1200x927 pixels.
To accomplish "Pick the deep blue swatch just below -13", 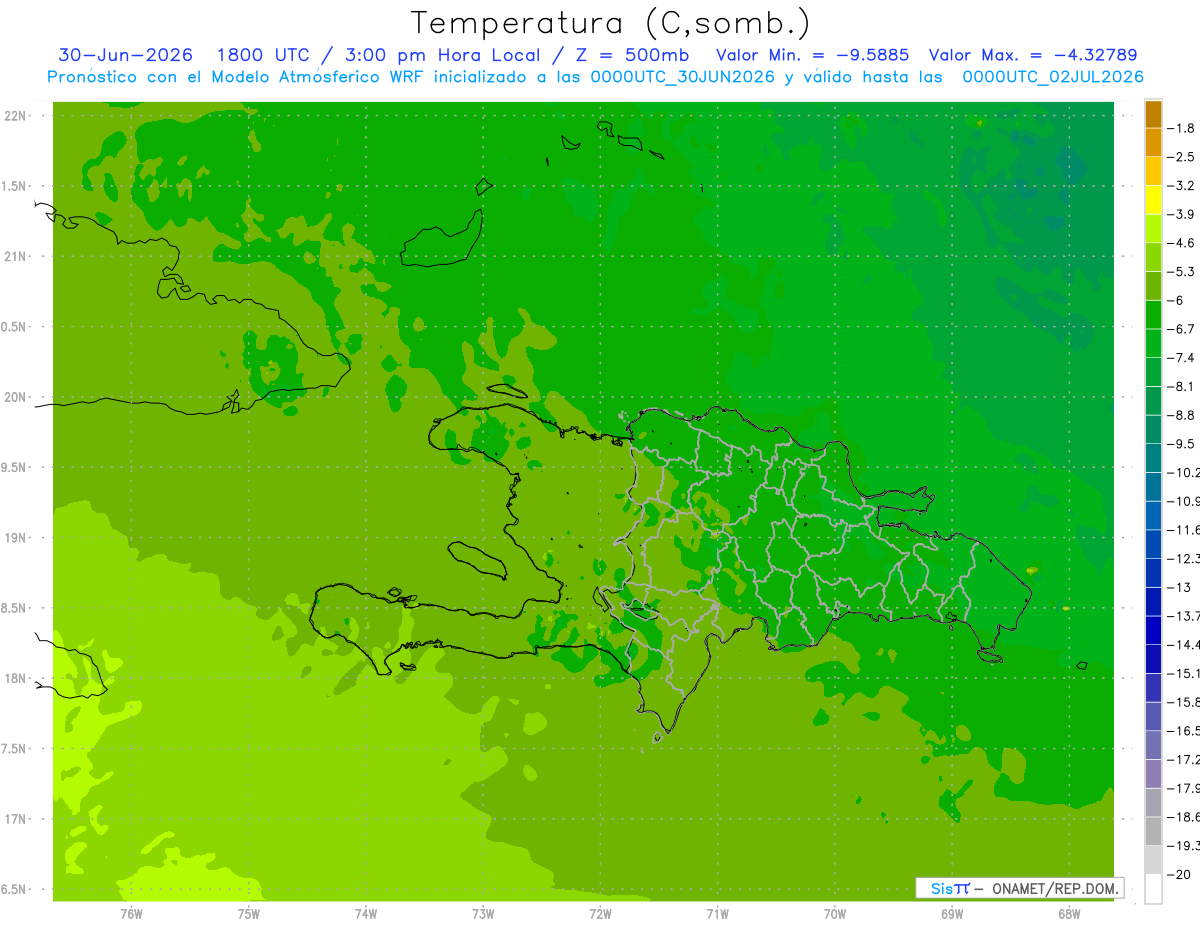I will pos(1153,601).
